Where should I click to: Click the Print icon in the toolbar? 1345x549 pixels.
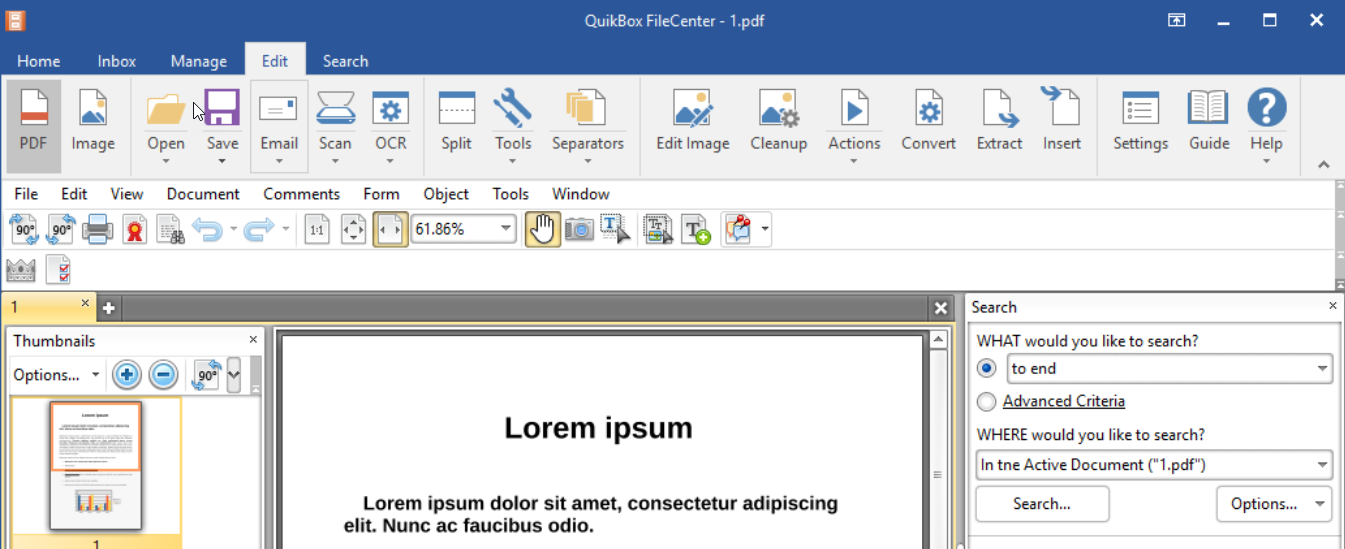(x=97, y=230)
